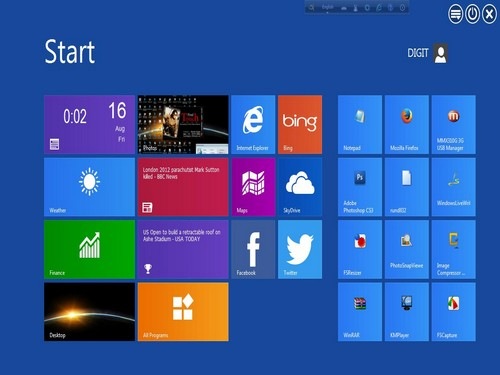Launch the Bing tile
Image resolution: width=500 pixels, height=375 pixels.
[x=300, y=124]
